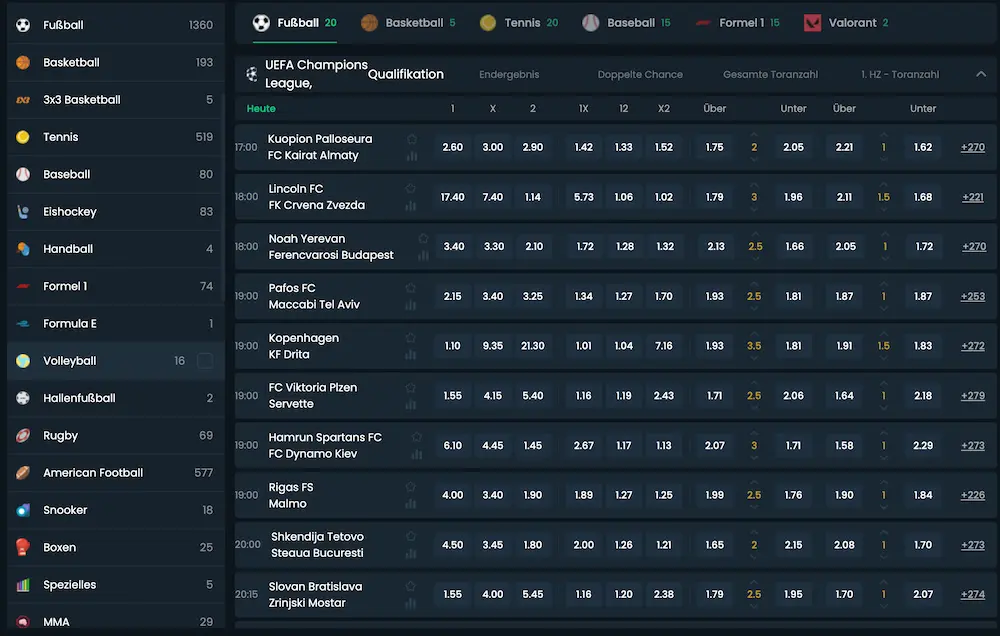This screenshot has height=636, width=1000.
Task: Pick Kuopion Palloseura home win odds 2.60
Action: pyautogui.click(x=453, y=147)
